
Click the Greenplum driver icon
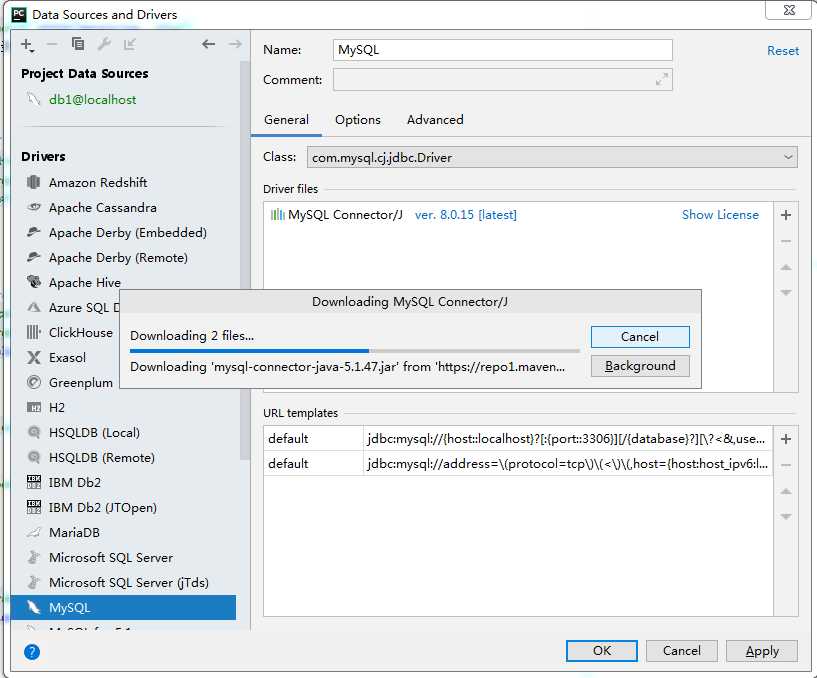click(x=33, y=382)
